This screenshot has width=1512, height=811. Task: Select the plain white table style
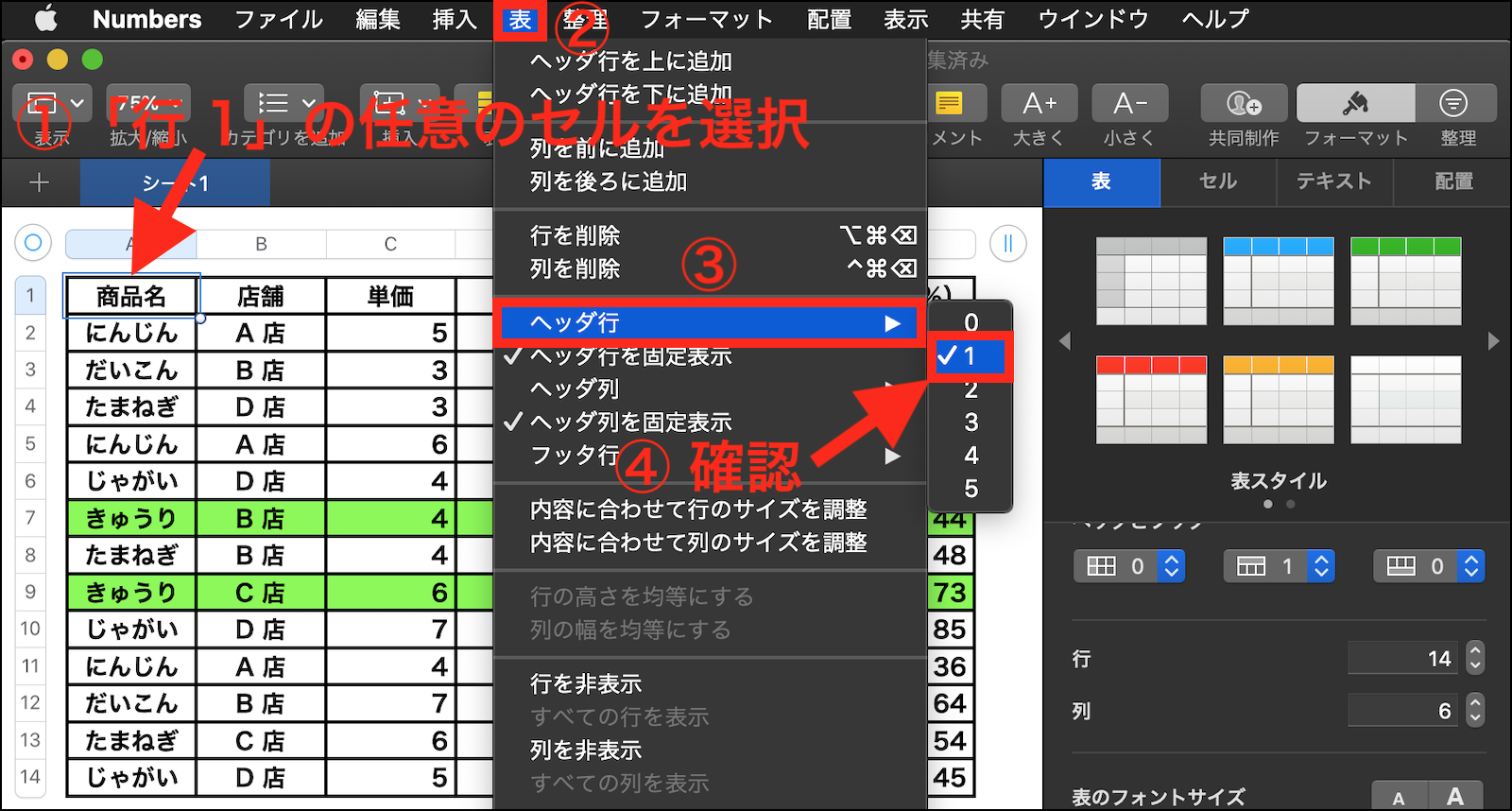[x=1406, y=400]
